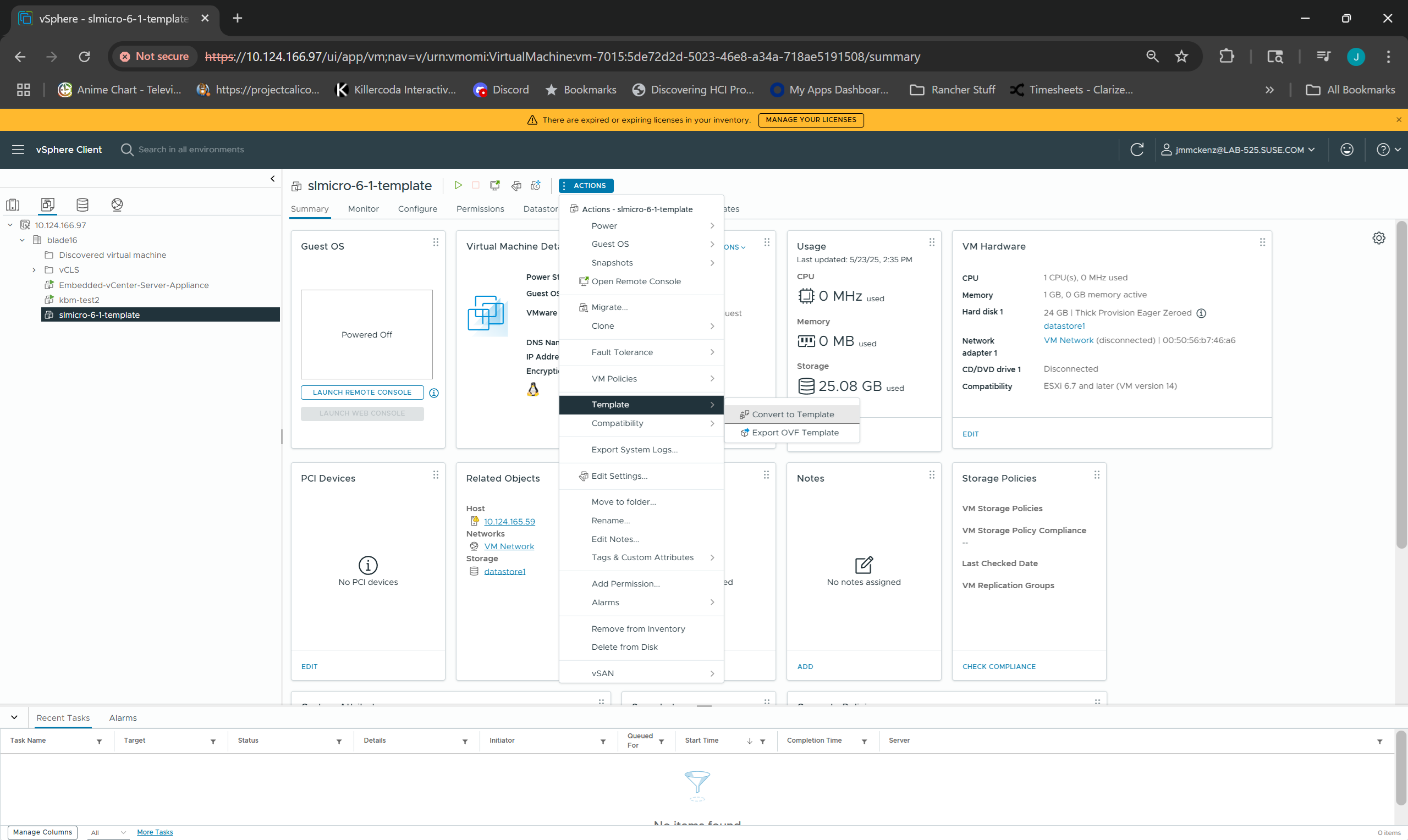The height and width of the screenshot is (840, 1408).
Task: Choose Convert to Template submenu item
Action: tap(792, 415)
